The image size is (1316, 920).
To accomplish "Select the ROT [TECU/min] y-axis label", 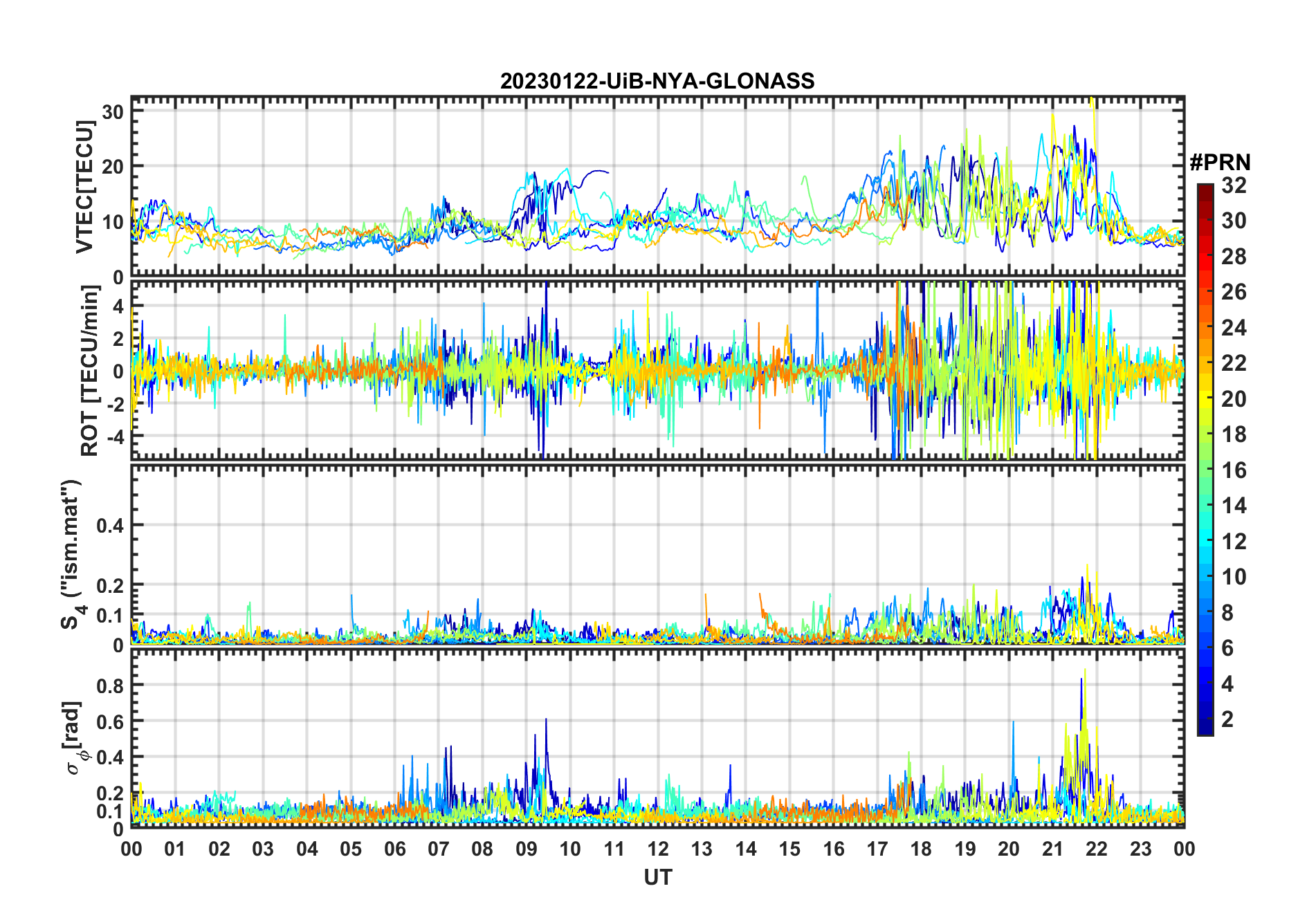I will point(90,371).
